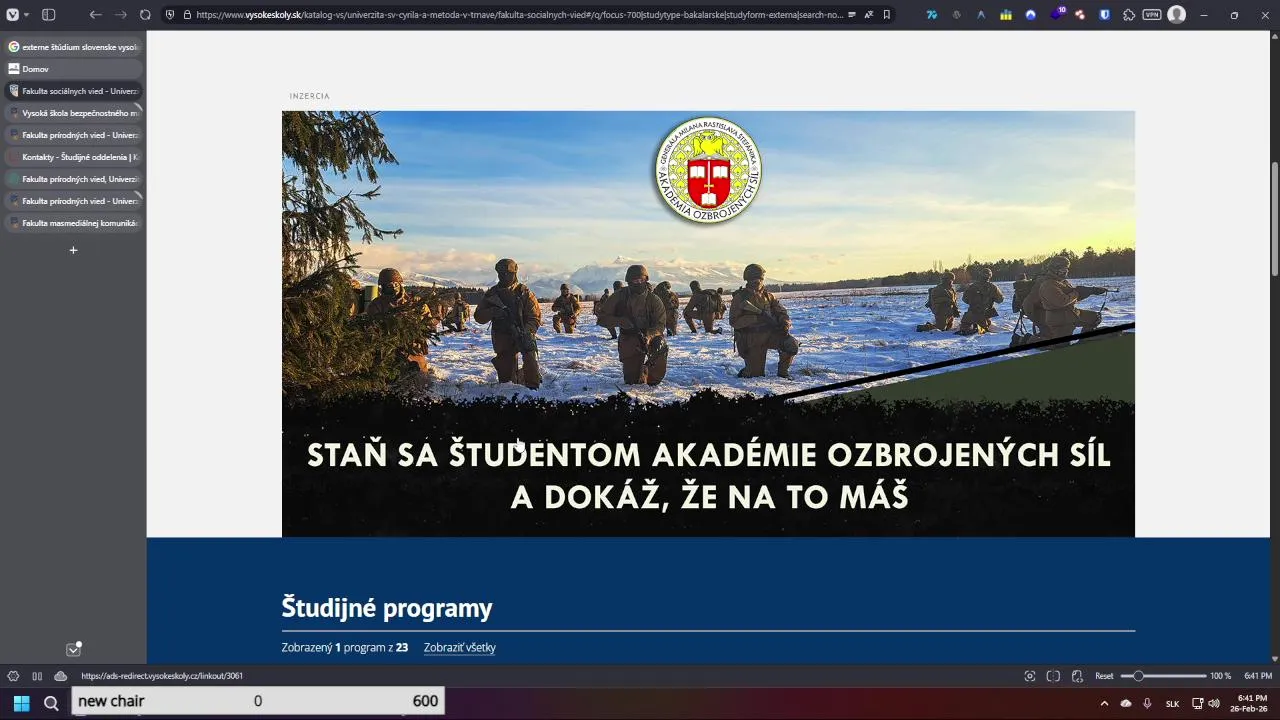Toggle the side panel icon in toolbar
The height and width of the screenshot is (720, 1280).
click(48, 15)
